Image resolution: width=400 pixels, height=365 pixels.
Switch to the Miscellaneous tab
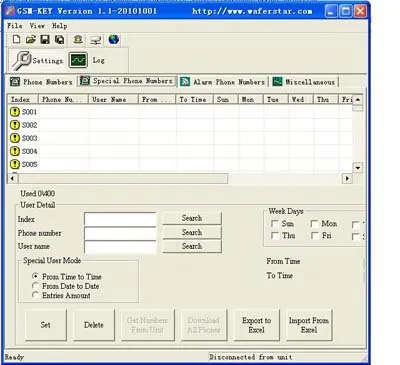304,82
